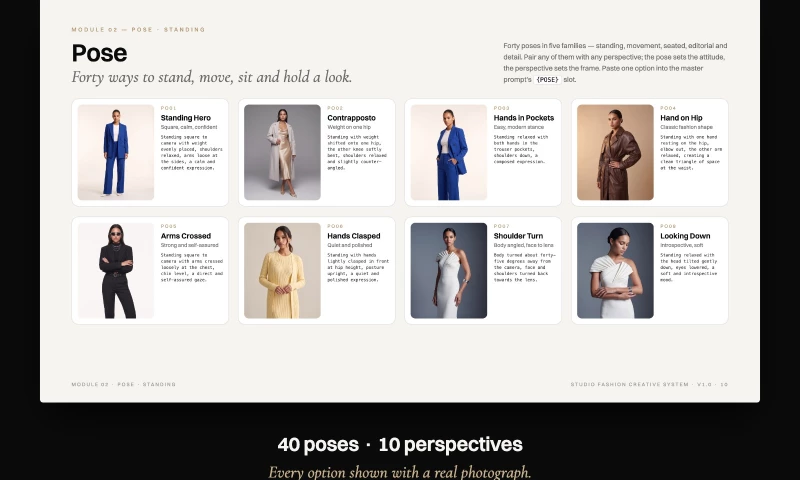Click the large Pose page heading

99,53
